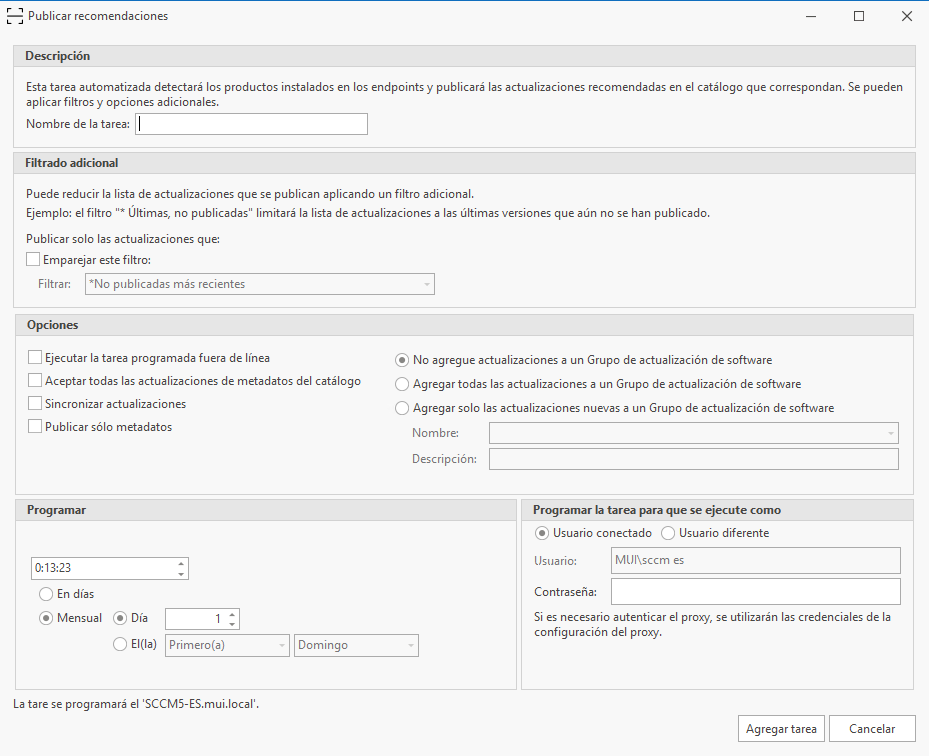Enable the 'Emparejar este filtro' checkbox
Viewport: 929px width, 756px height.
(34, 260)
